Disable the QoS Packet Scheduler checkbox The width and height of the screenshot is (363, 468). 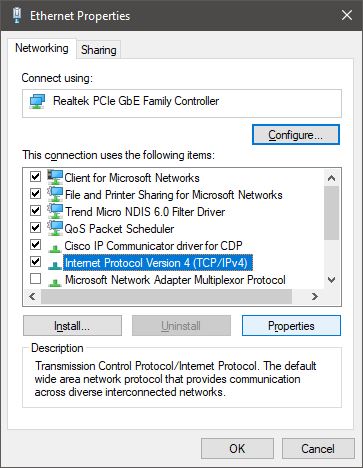35,227
